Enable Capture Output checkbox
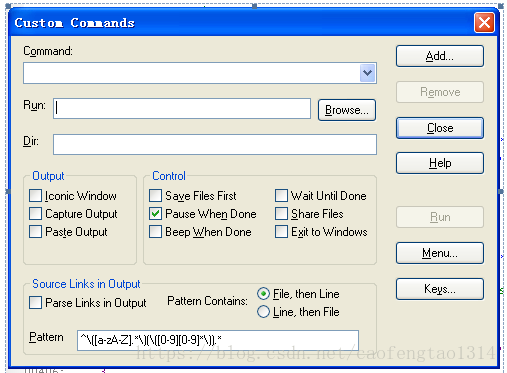The height and width of the screenshot is (373, 507). pyautogui.click(x=35, y=214)
